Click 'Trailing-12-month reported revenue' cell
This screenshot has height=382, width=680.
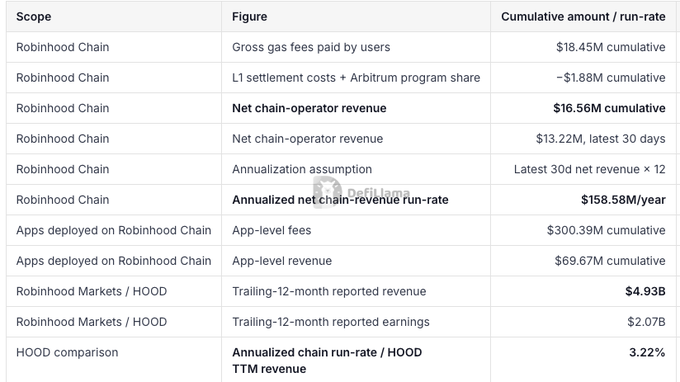pyautogui.click(x=329, y=291)
